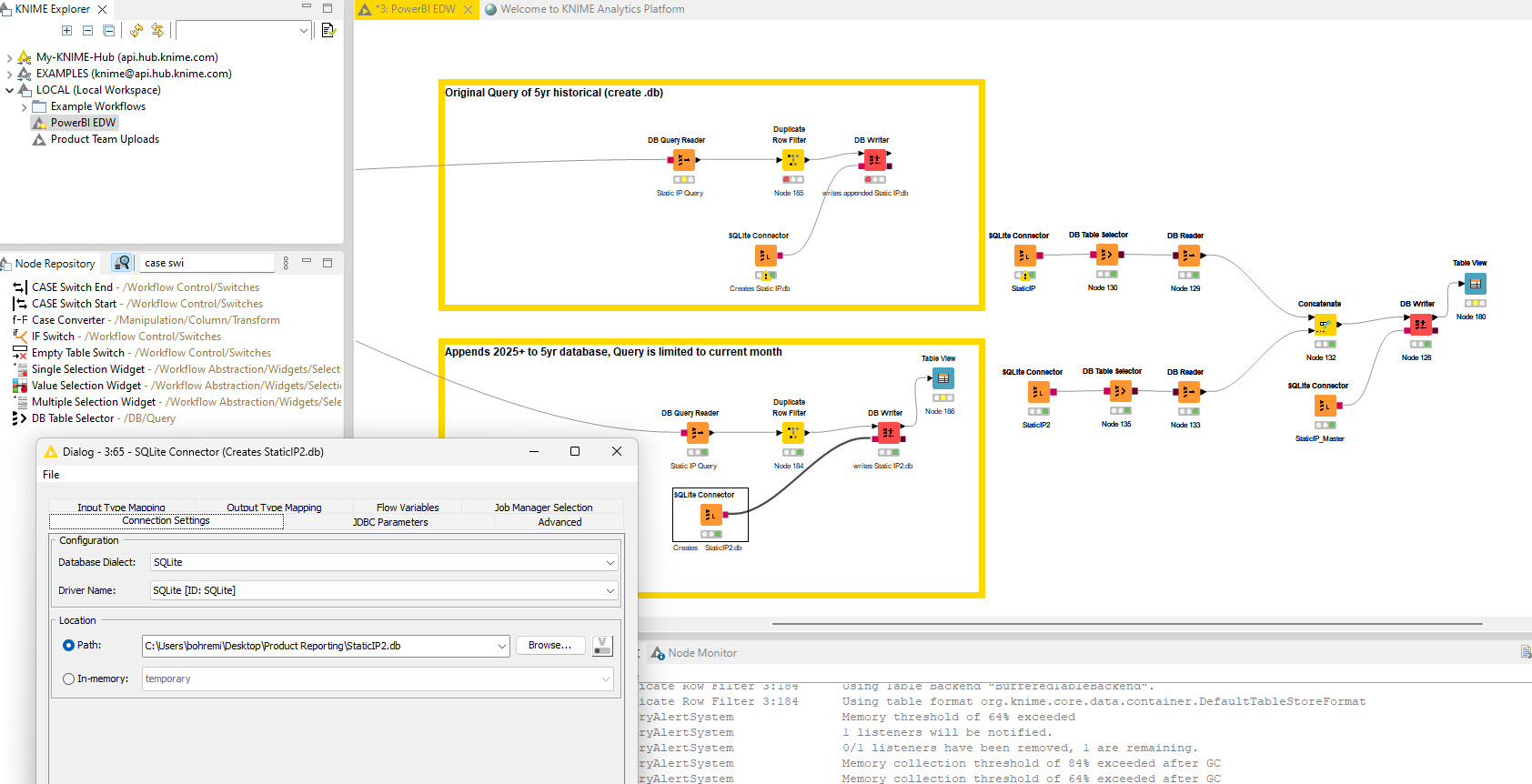Switch to the JDBC Parameters tab
The image size is (1532, 784).
click(x=390, y=522)
